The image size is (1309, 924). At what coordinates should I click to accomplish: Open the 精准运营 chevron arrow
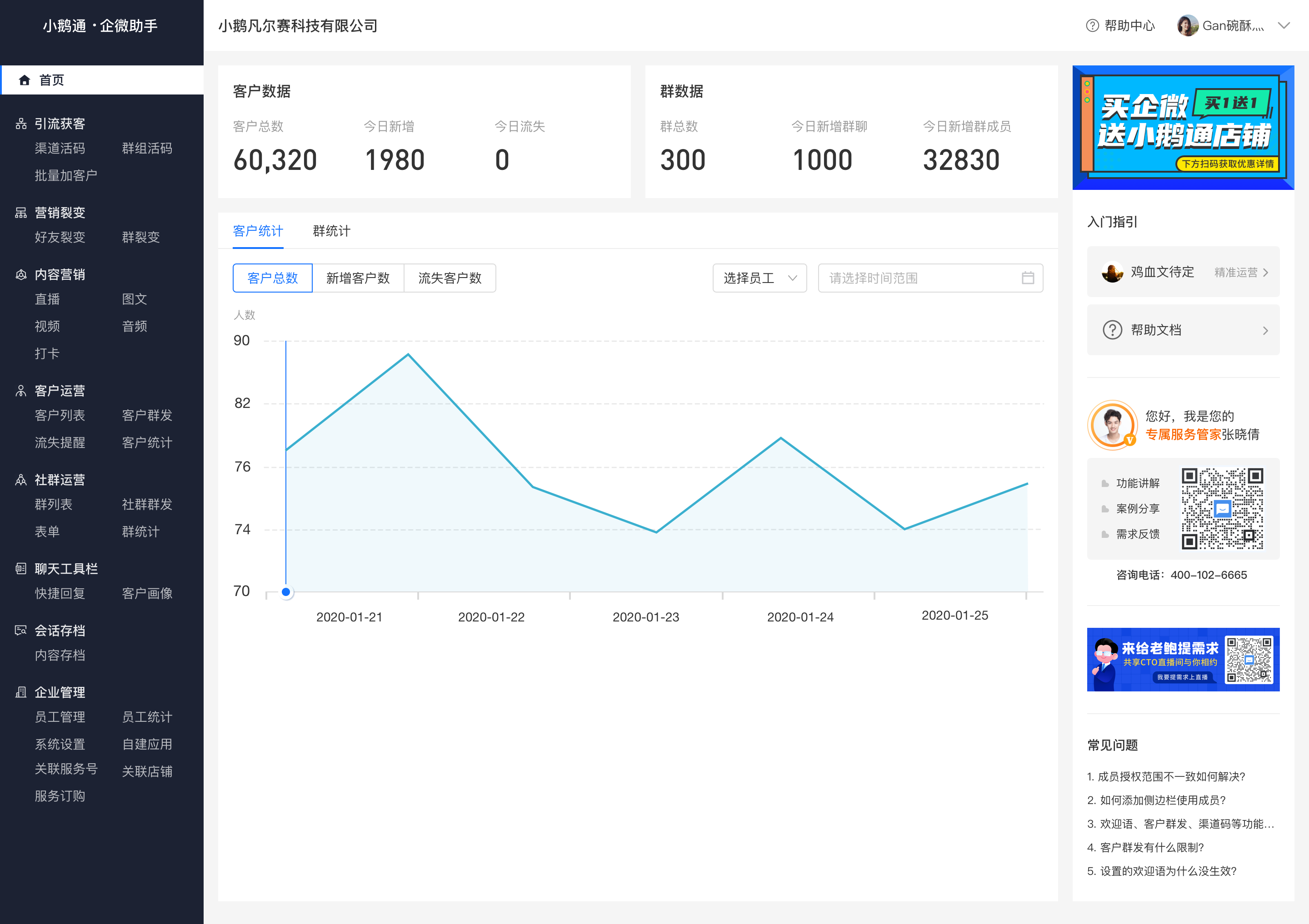tap(1265, 272)
